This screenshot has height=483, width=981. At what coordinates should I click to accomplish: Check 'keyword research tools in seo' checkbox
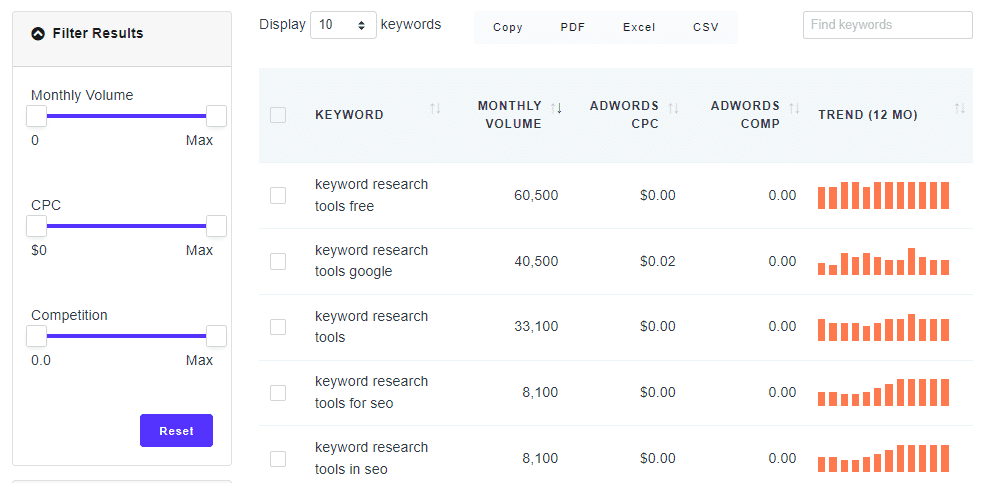click(x=278, y=459)
